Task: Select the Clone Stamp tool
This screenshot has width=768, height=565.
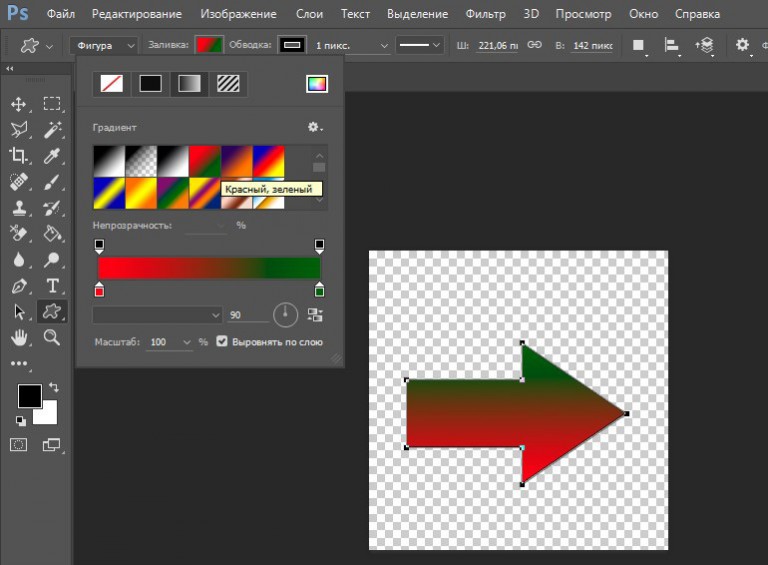Action: (x=19, y=208)
